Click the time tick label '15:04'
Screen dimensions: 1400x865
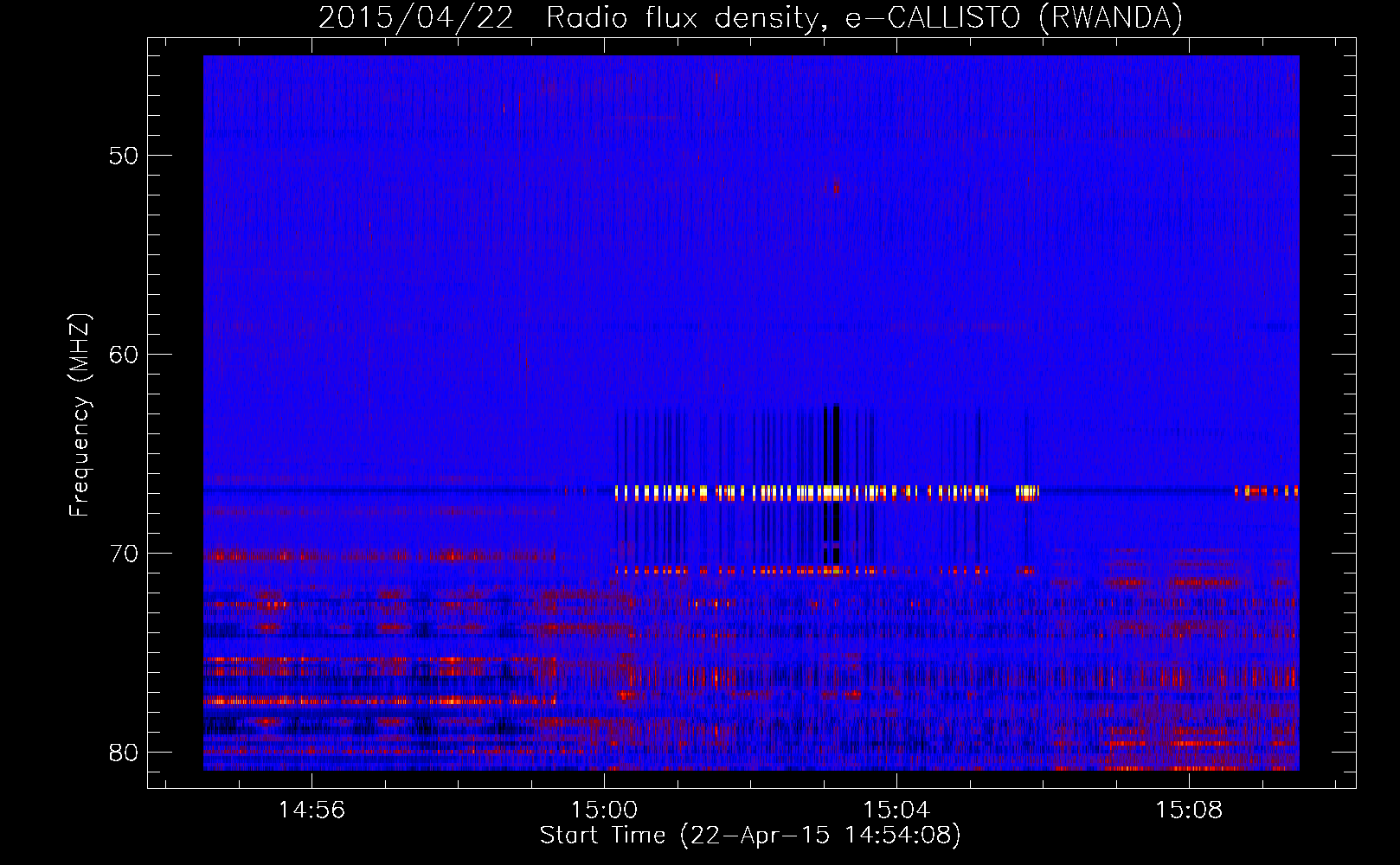pyautogui.click(x=896, y=810)
